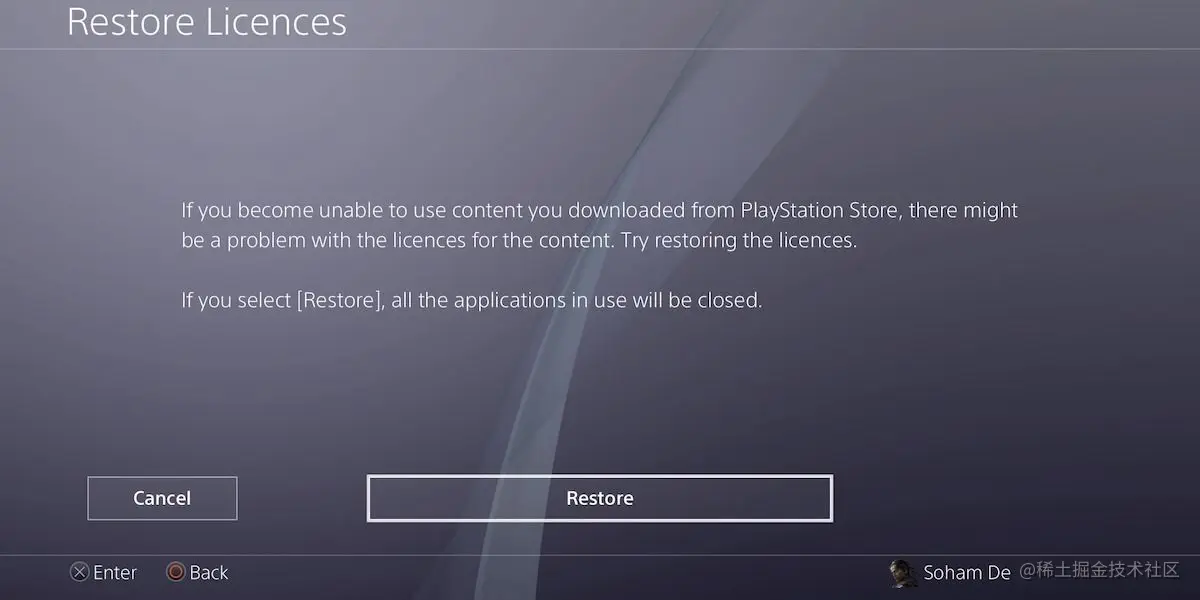This screenshot has height=600, width=1200.
Task: Click the Back hint label
Action: pyautogui.click(x=209, y=573)
